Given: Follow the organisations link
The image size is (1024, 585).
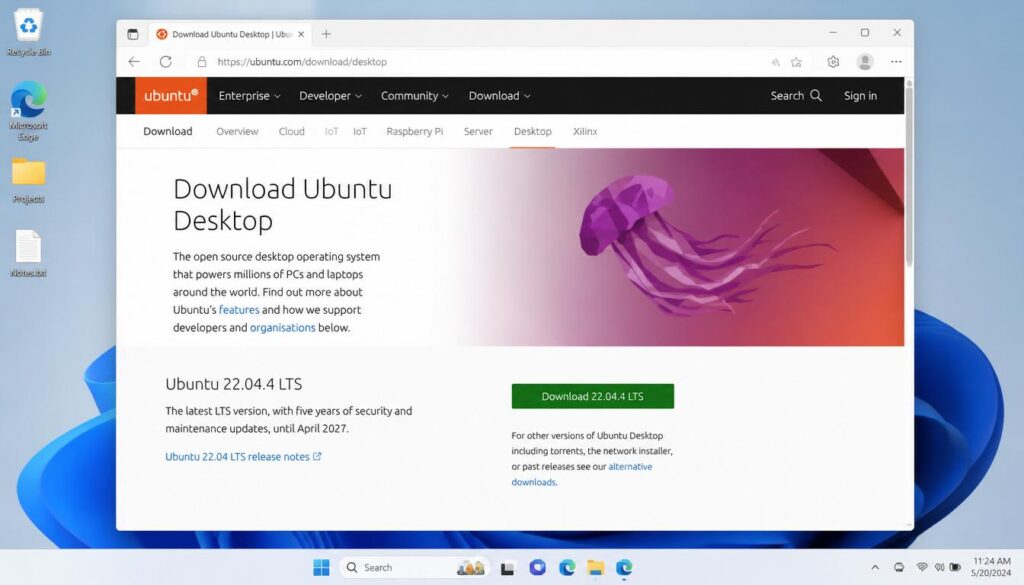Looking at the screenshot, I should click(282, 327).
